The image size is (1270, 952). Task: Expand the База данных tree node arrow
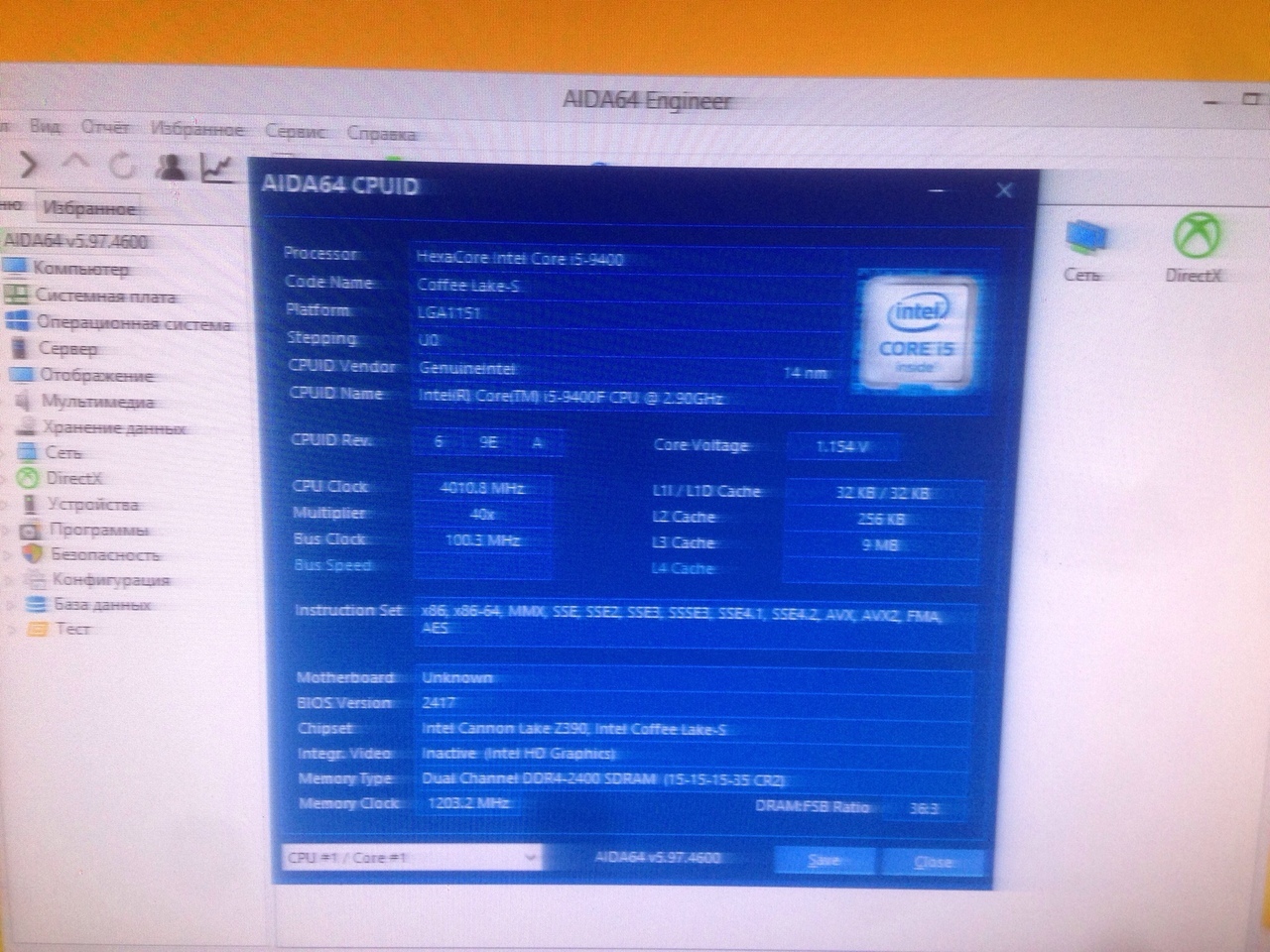point(10,604)
